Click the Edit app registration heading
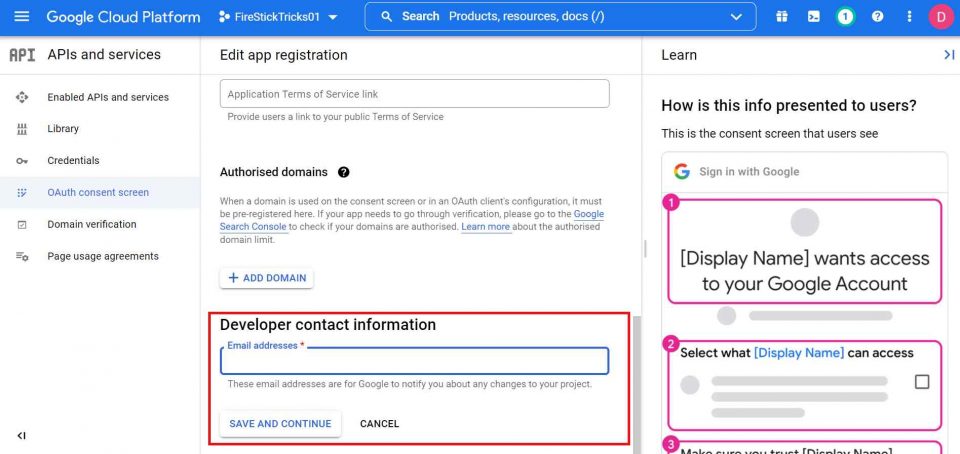Viewport: 960px width, 454px height. (283, 55)
